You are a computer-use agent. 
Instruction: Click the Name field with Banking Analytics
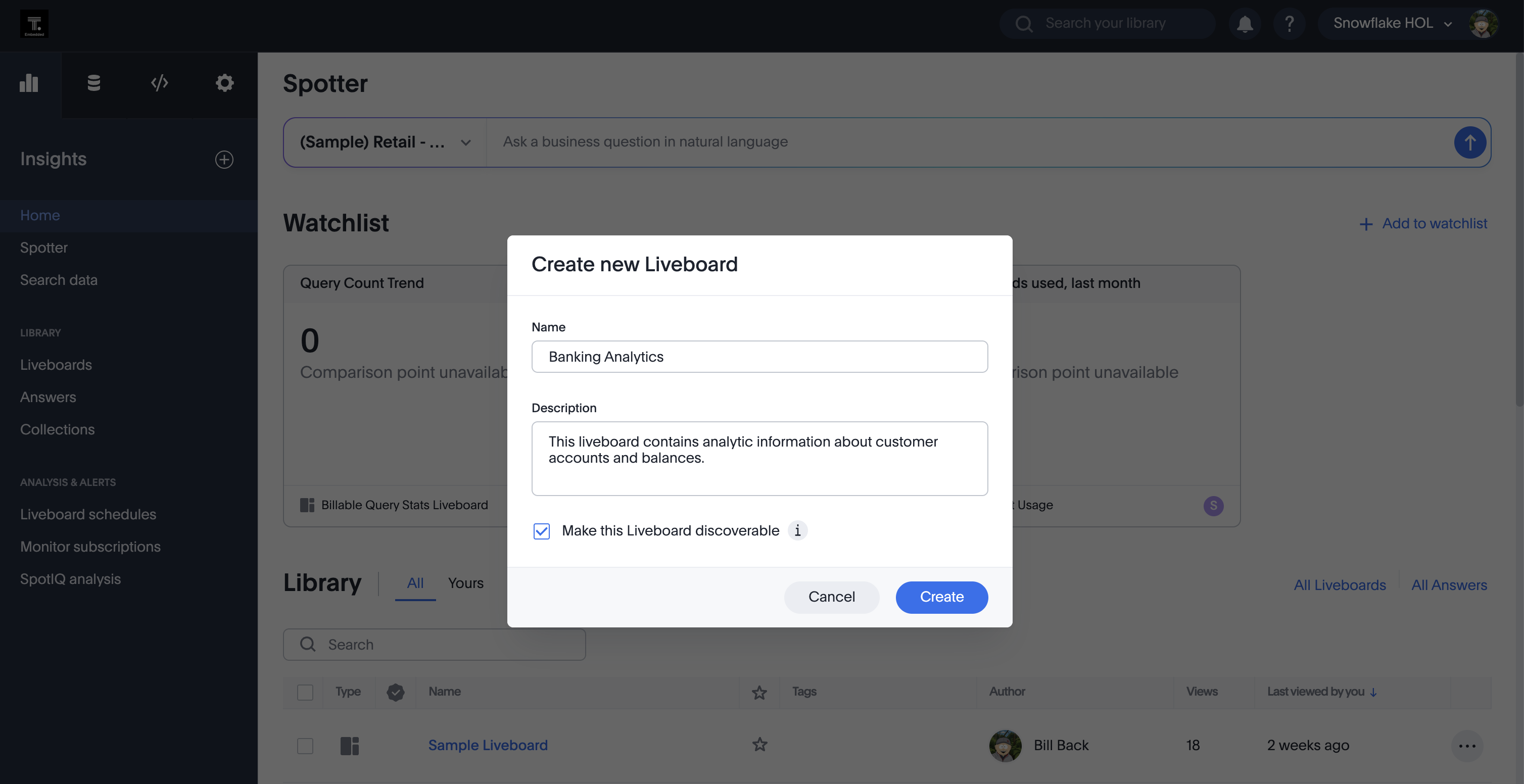tap(759, 357)
